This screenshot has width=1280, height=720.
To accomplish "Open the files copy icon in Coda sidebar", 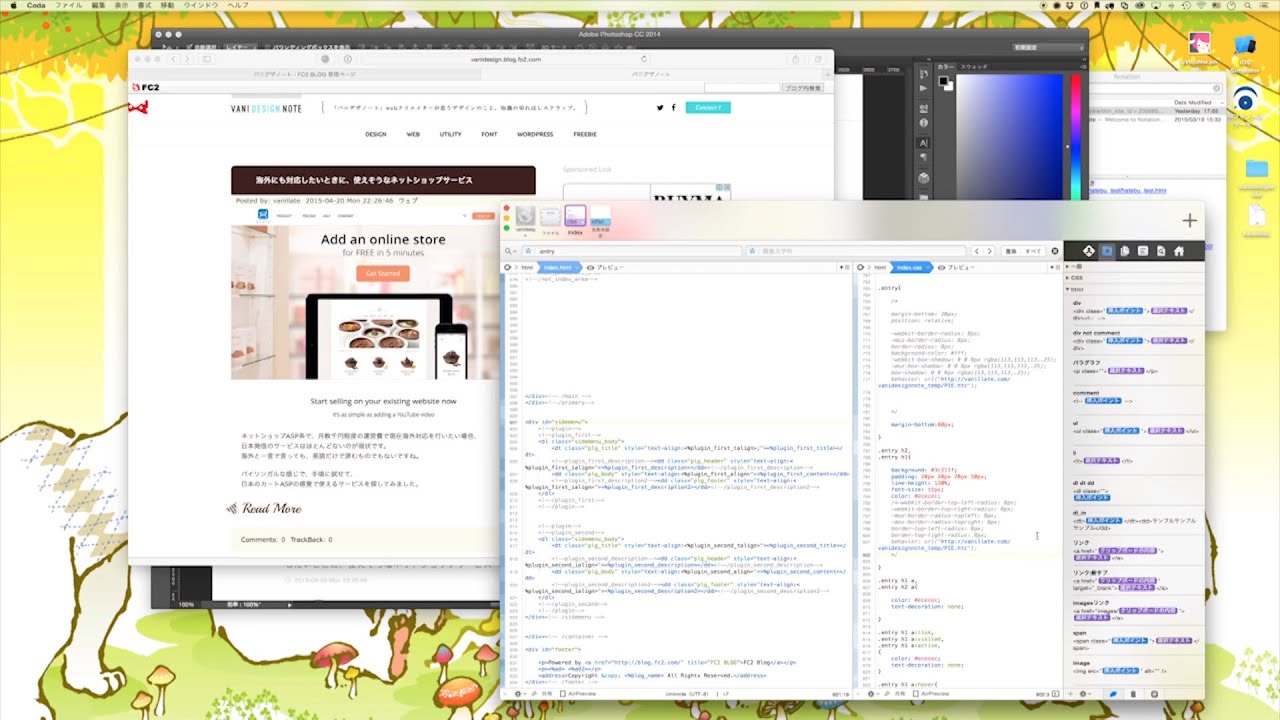I will 1125,251.
